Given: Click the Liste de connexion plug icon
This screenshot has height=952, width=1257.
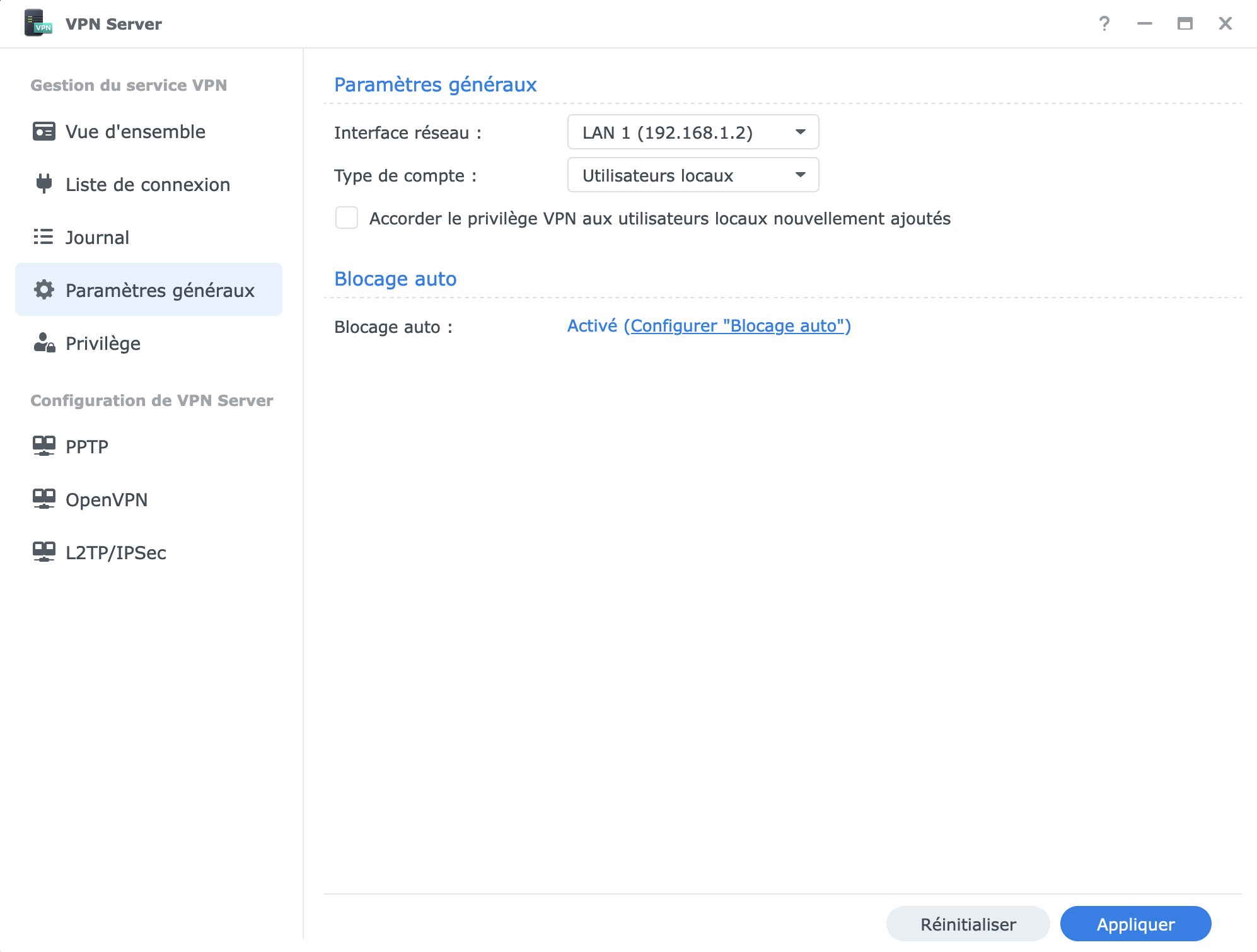Looking at the screenshot, I should pyautogui.click(x=43, y=183).
